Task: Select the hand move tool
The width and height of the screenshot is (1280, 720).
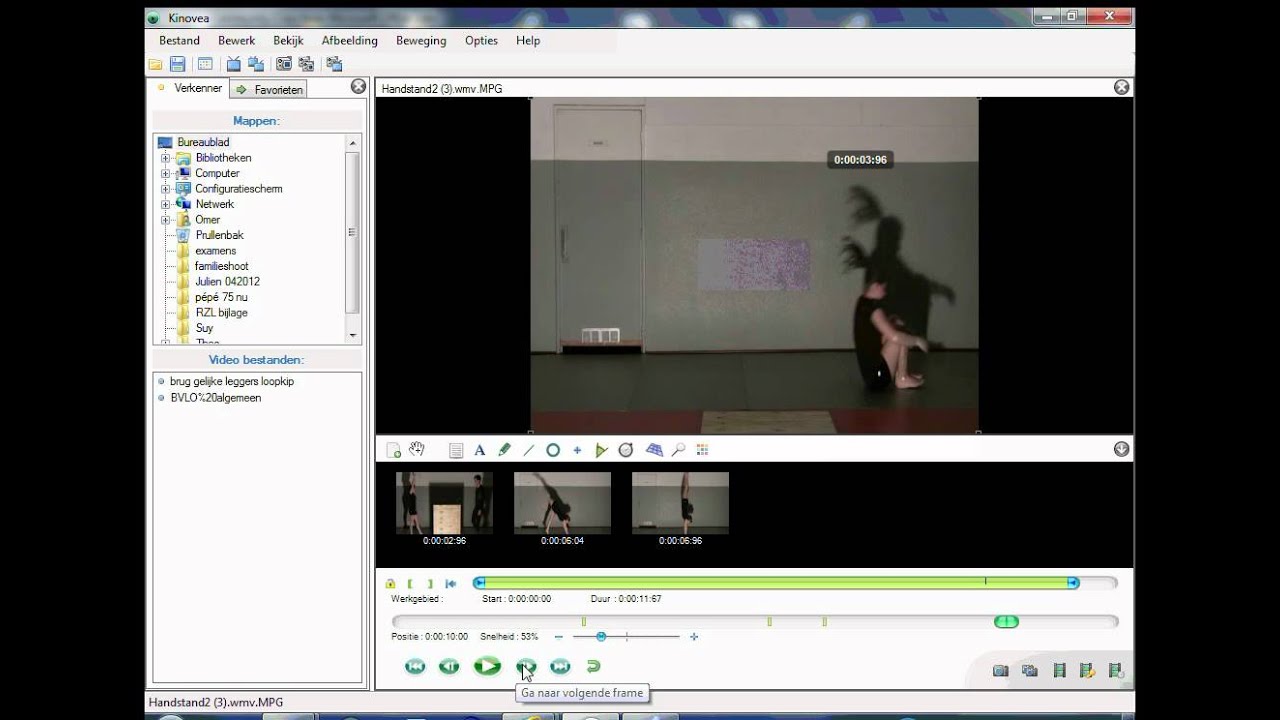Action: click(x=417, y=450)
